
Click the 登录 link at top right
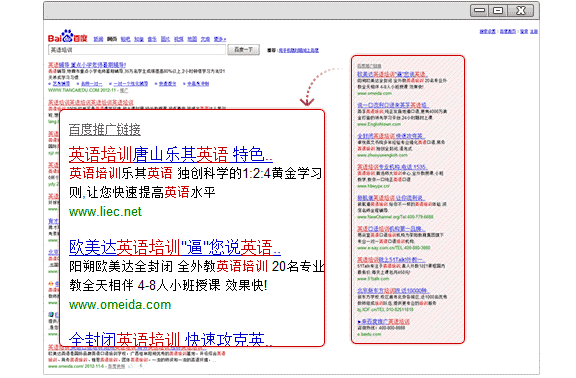524,32
